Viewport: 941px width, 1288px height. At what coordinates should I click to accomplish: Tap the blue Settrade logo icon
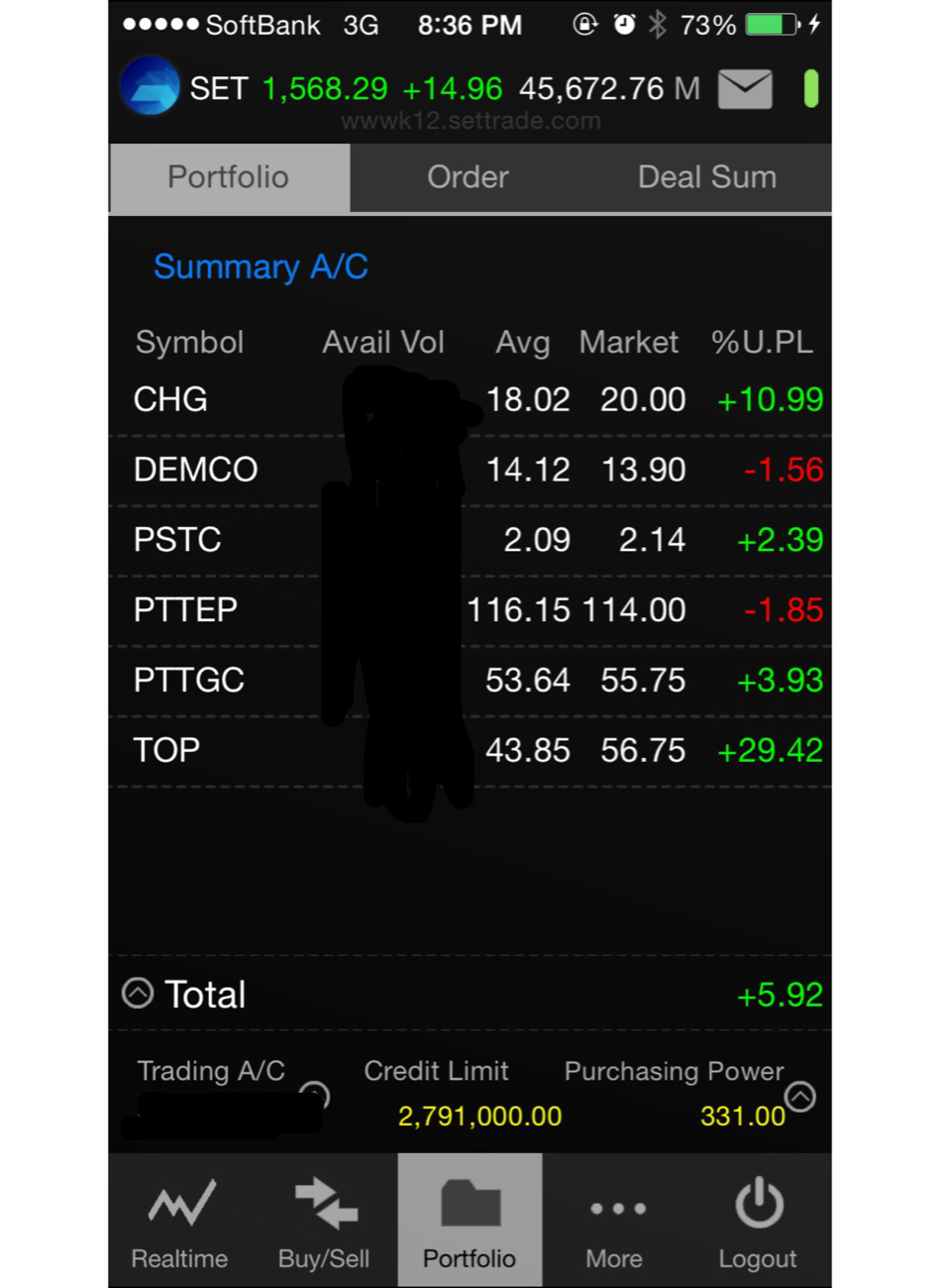pyautogui.click(x=150, y=86)
